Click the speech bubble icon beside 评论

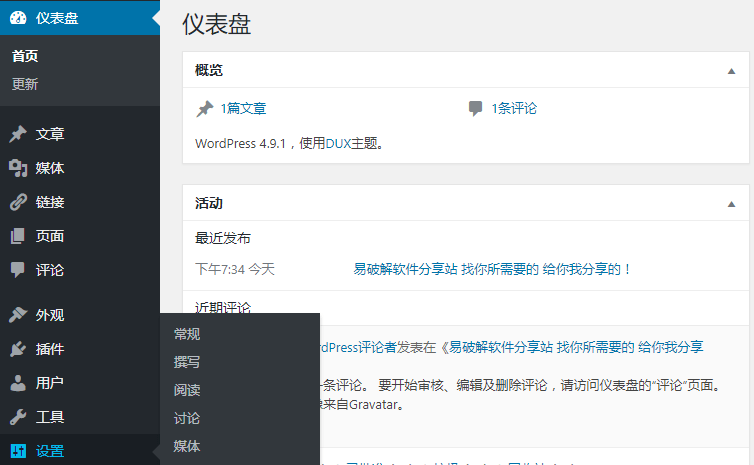(18, 270)
